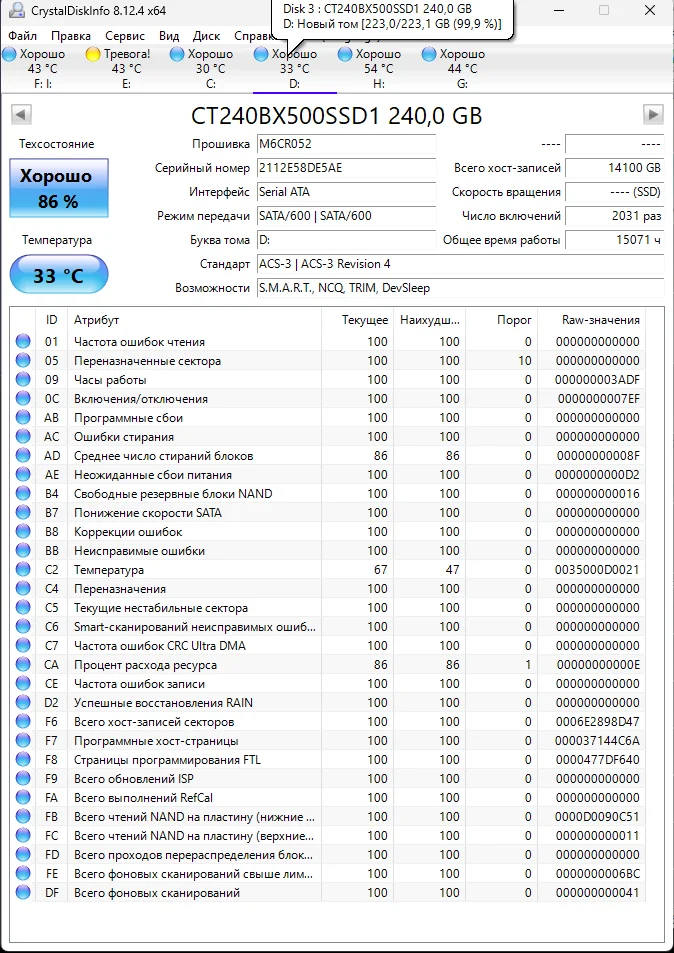Click the Атрибут column header
The image size is (674, 953).
point(194,320)
